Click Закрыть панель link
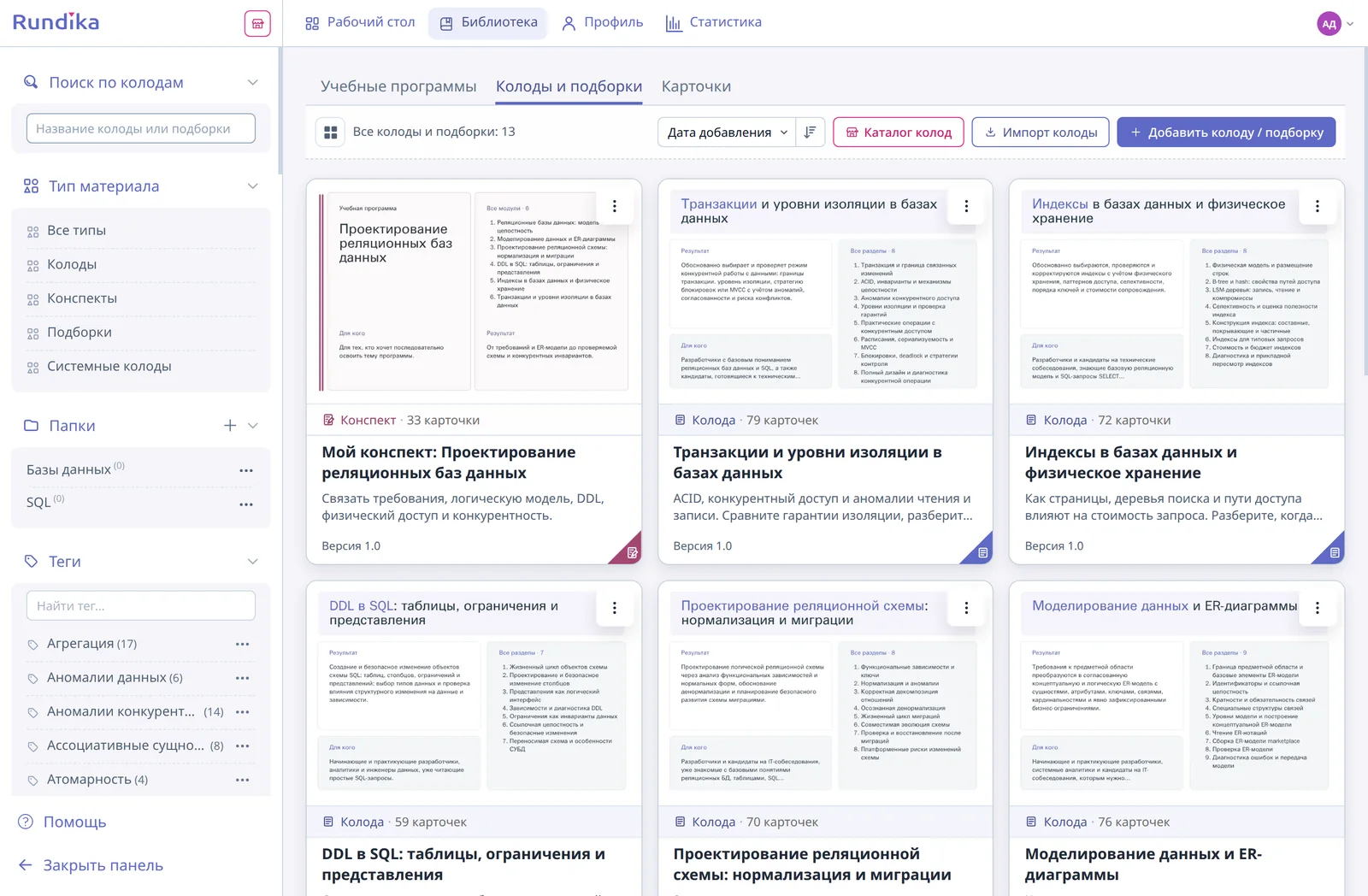The height and width of the screenshot is (896, 1368). [91, 865]
